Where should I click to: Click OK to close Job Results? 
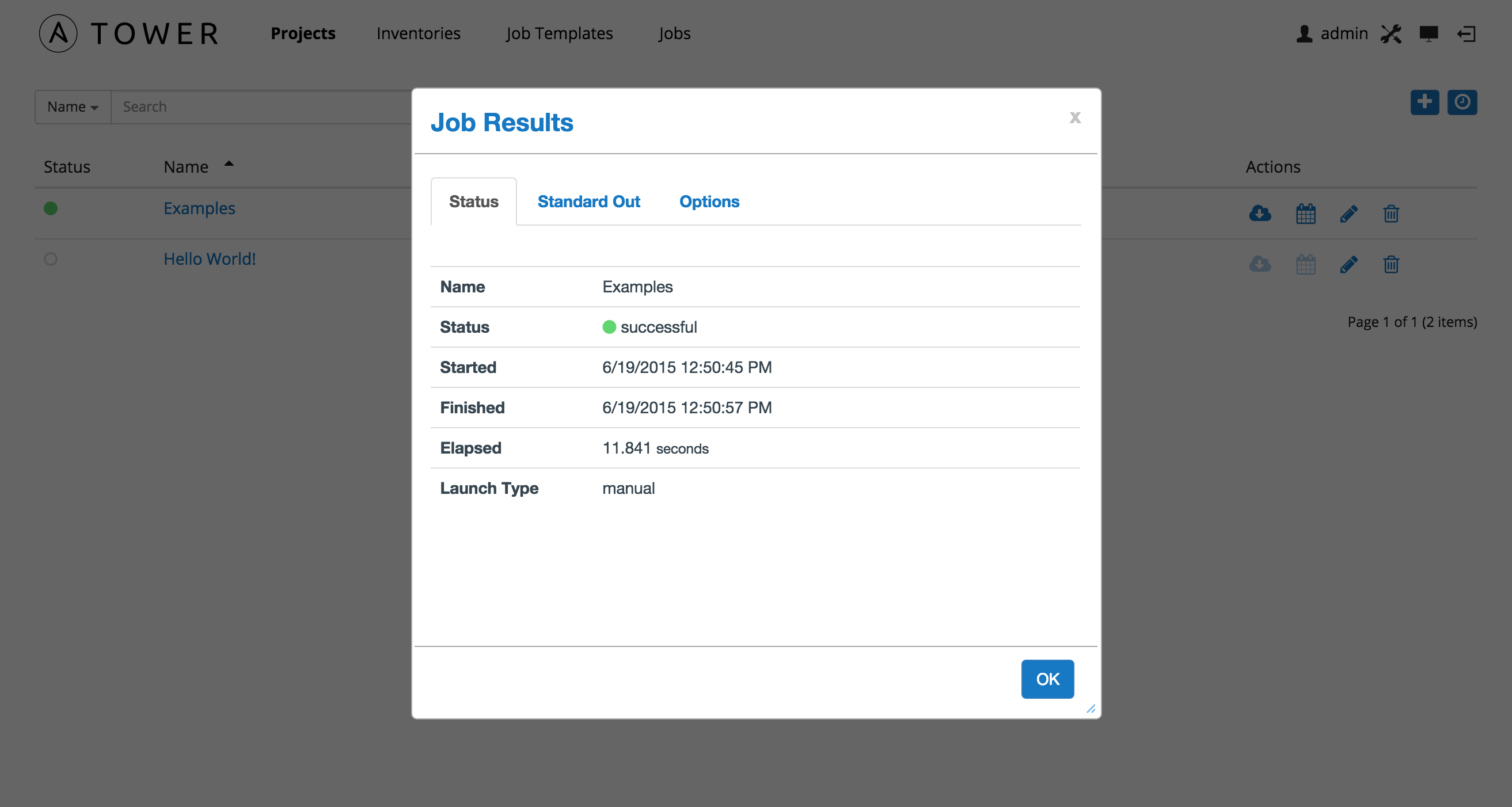coord(1047,679)
